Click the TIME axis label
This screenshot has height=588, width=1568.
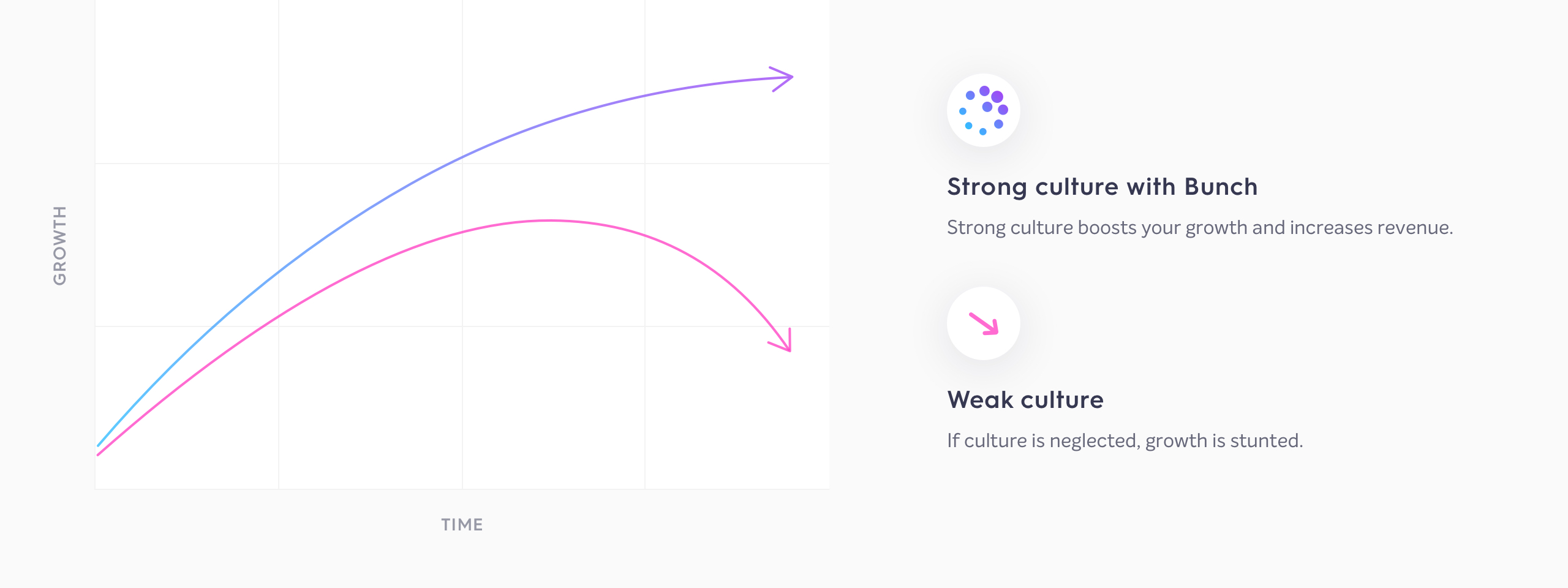coord(462,524)
